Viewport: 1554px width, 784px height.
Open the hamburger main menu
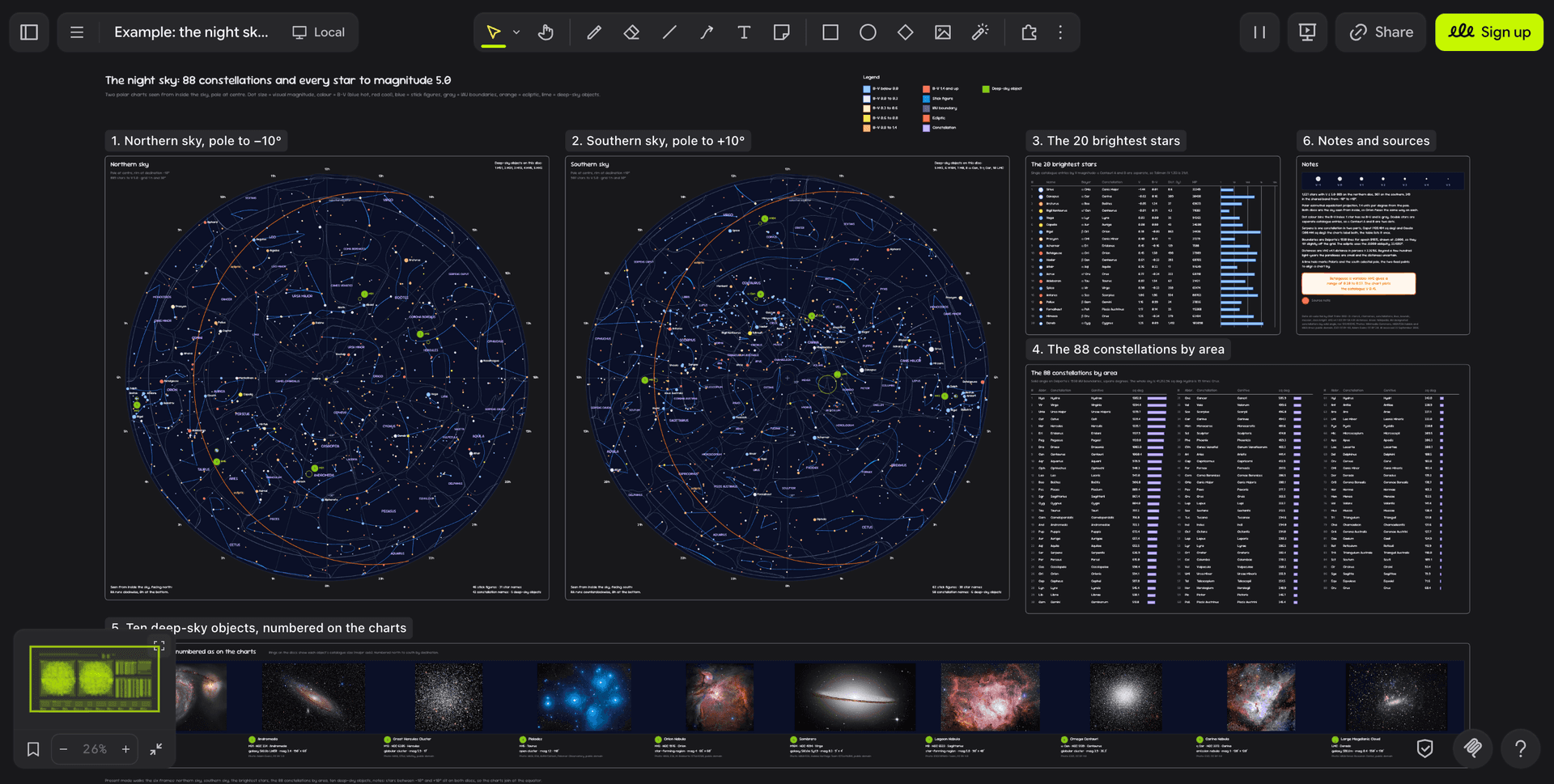coord(77,32)
